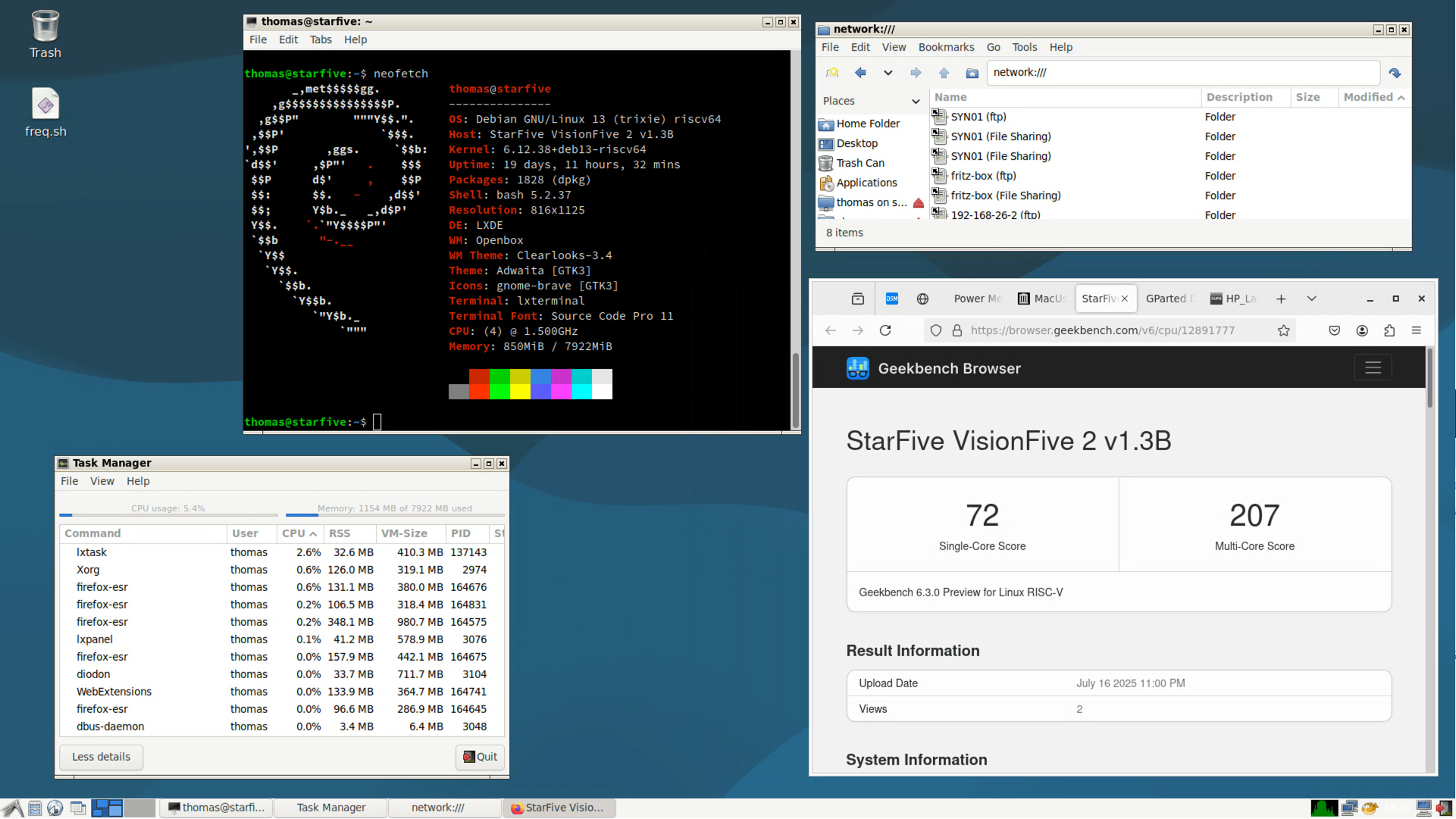The image size is (1456, 819).
Task: Toggle Geekbench hamburger navigation menu
Action: point(1373,368)
